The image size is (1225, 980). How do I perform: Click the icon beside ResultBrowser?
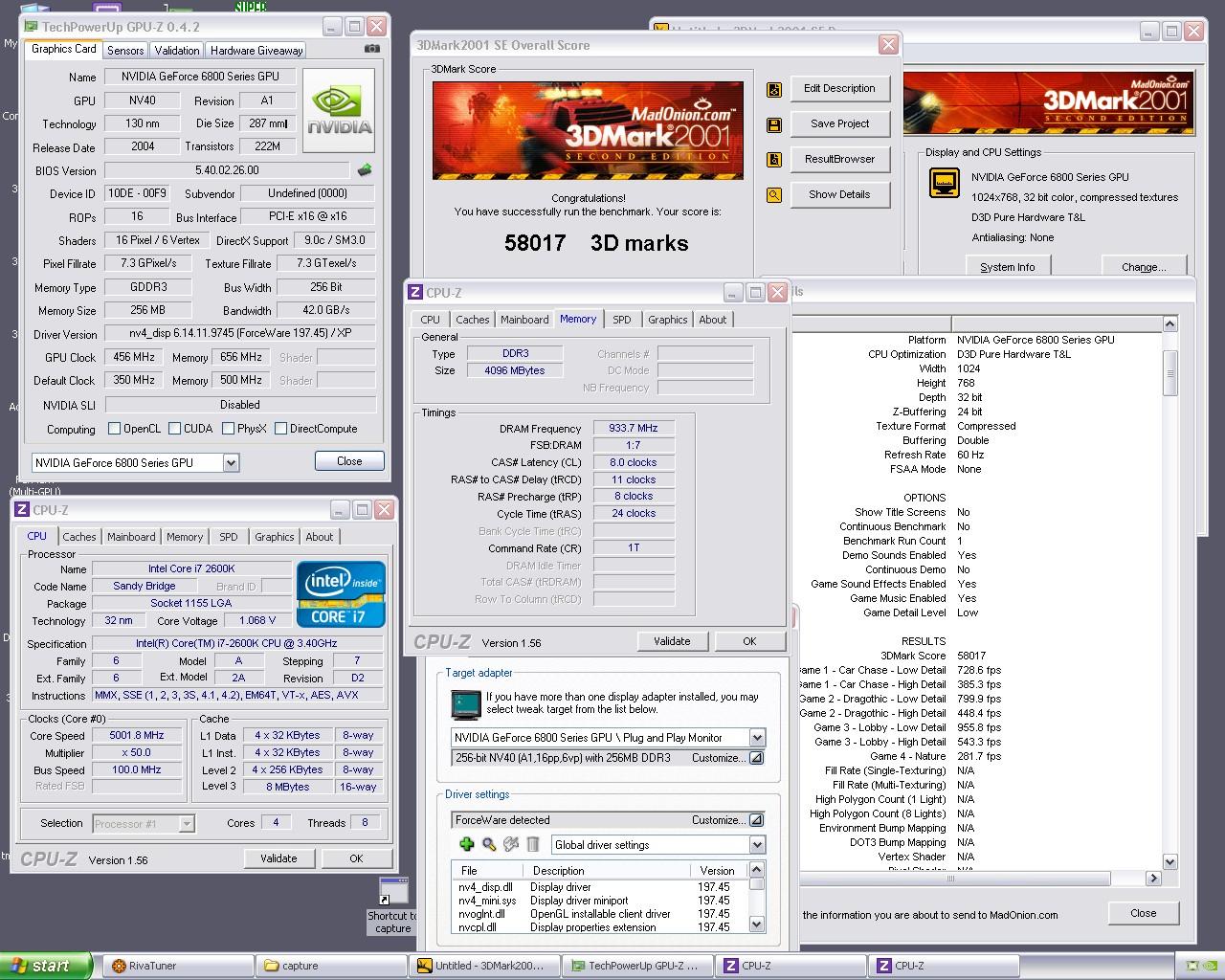pos(774,160)
